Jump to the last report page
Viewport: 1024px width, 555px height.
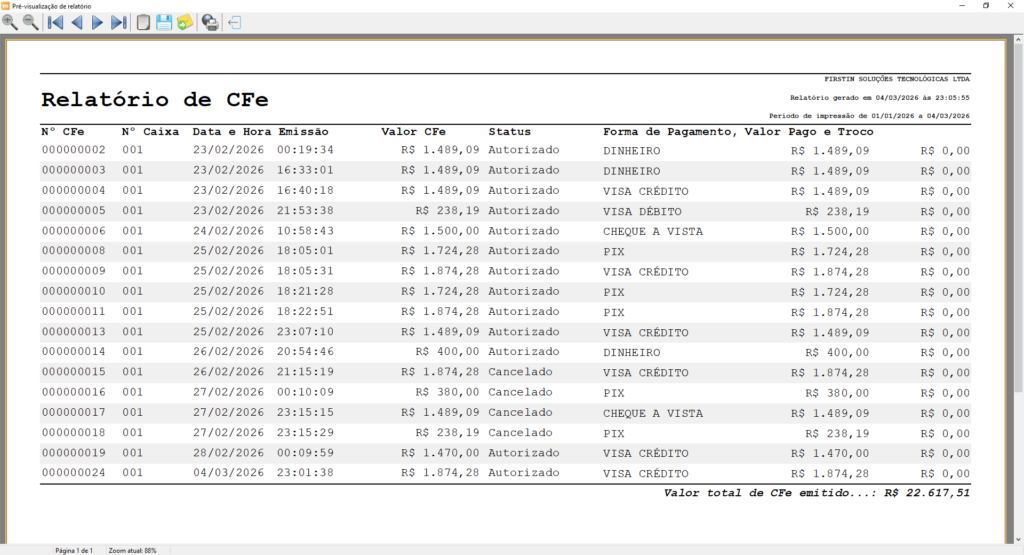[118, 23]
